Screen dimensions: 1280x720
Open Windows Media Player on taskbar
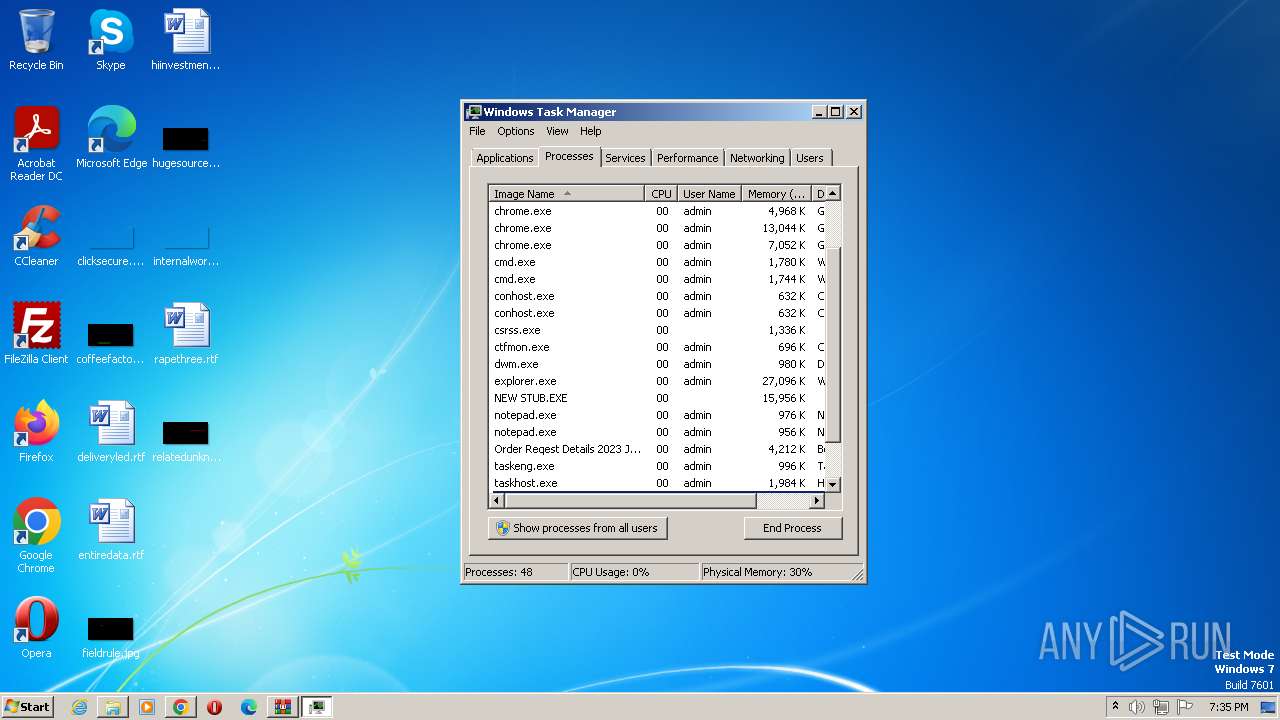pyautogui.click(x=147, y=707)
